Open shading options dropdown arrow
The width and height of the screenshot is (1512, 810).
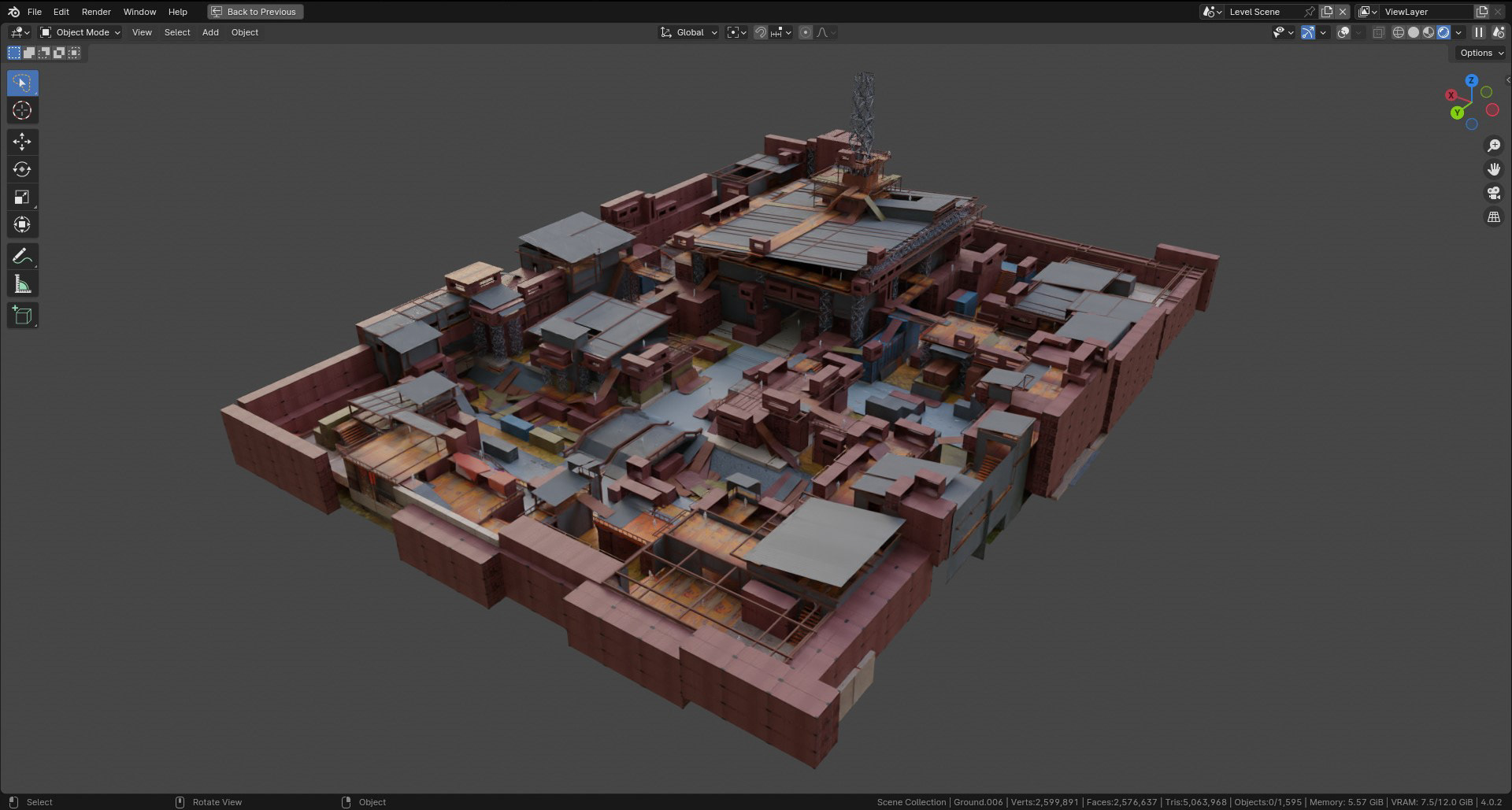1458,32
